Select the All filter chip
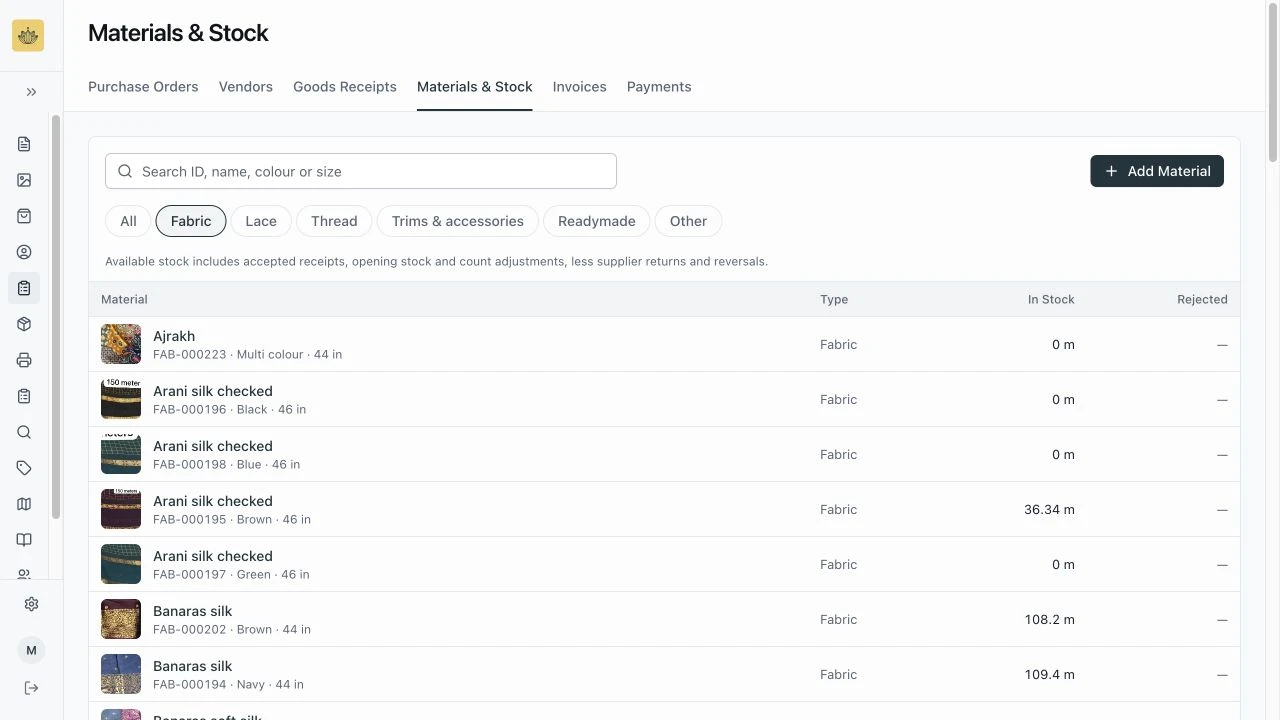 point(128,221)
